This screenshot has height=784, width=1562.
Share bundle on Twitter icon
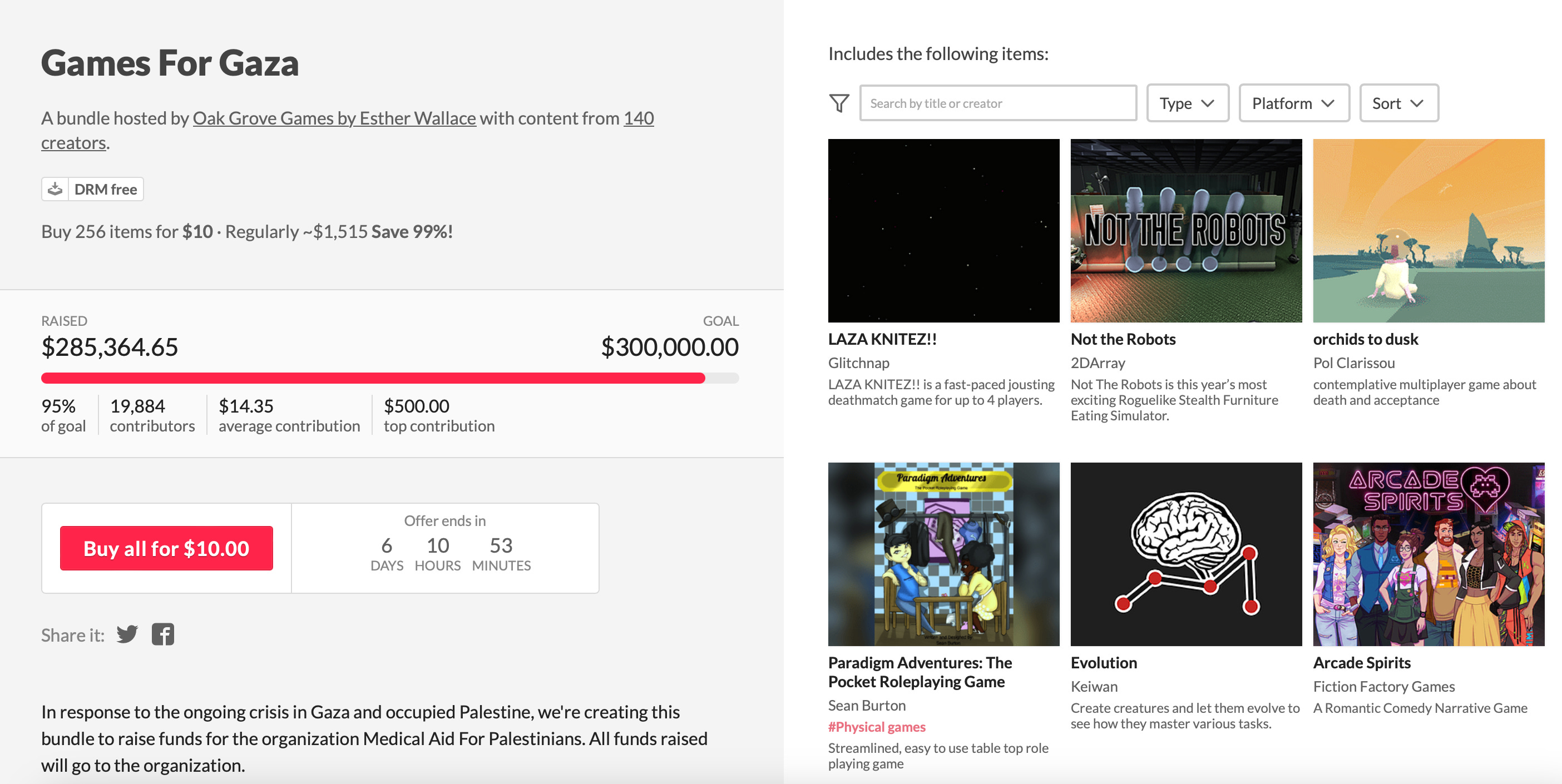(127, 634)
